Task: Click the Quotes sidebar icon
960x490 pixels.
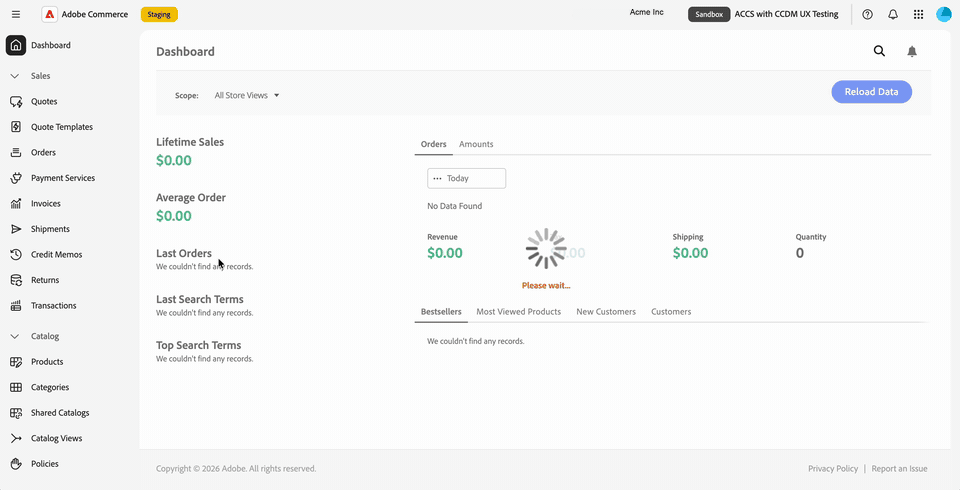Action: (x=16, y=102)
